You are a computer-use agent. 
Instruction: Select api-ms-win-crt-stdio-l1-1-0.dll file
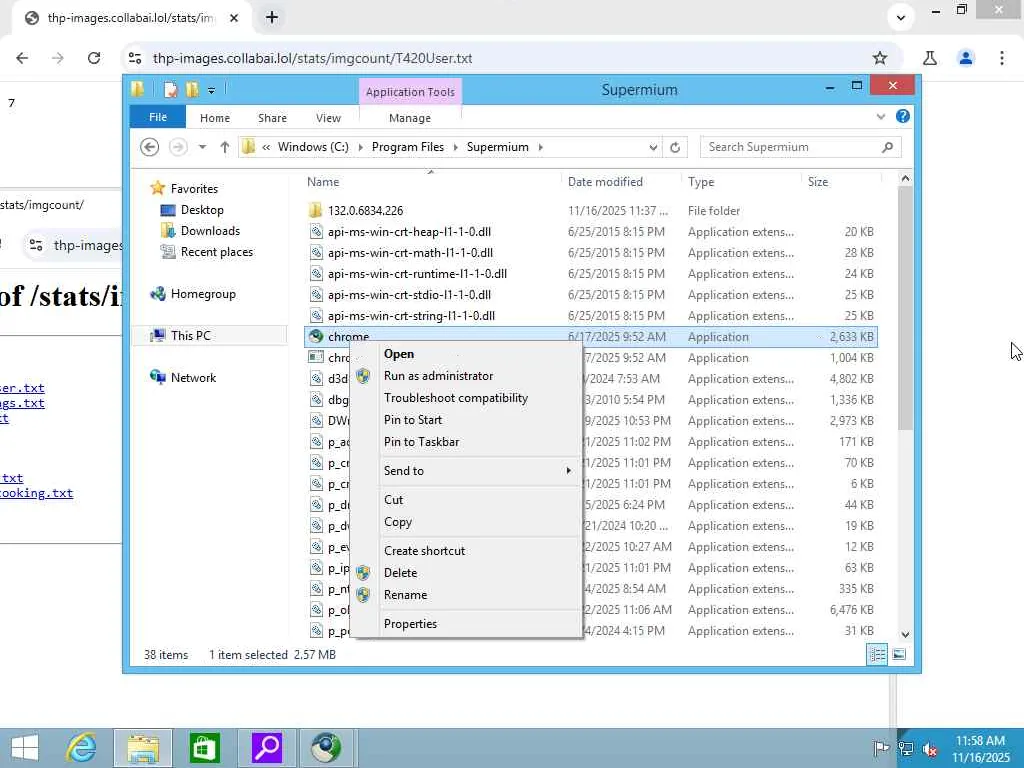pyautogui.click(x=409, y=295)
